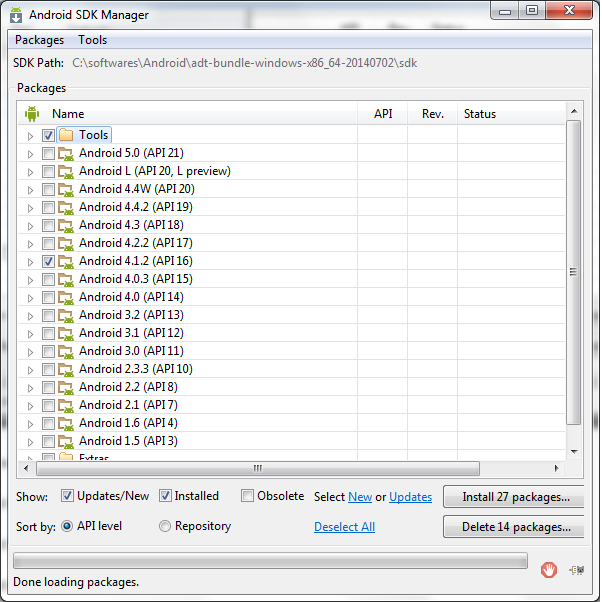Check the Android 2.2 (API 8) checkbox

pyautogui.click(x=48, y=387)
